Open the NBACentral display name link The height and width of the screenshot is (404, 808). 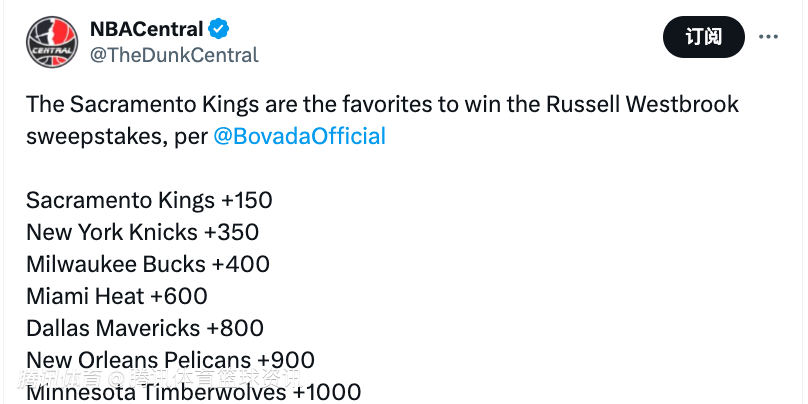tap(146, 29)
